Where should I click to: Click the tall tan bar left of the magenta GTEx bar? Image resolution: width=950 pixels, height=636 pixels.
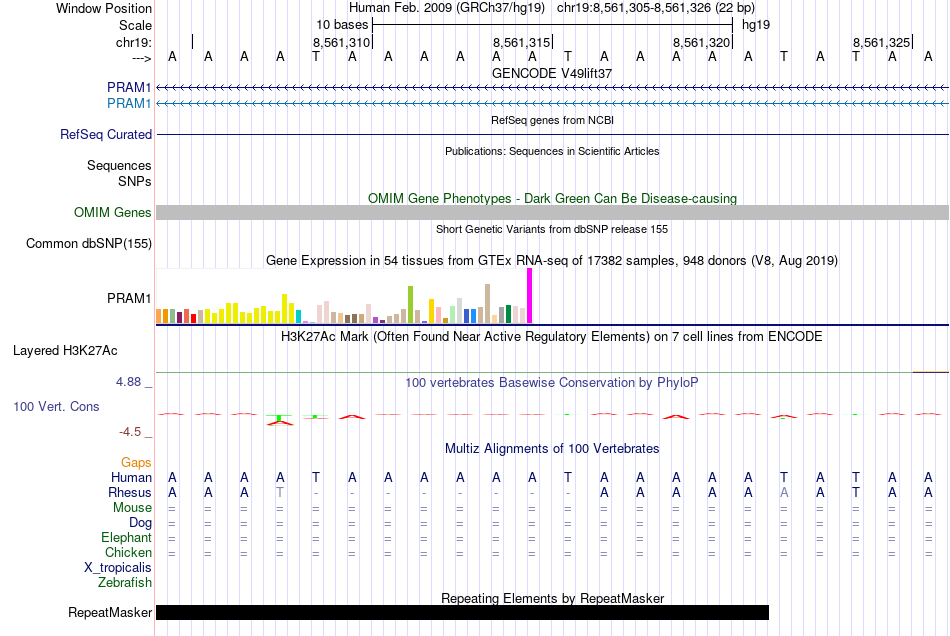[x=487, y=303]
